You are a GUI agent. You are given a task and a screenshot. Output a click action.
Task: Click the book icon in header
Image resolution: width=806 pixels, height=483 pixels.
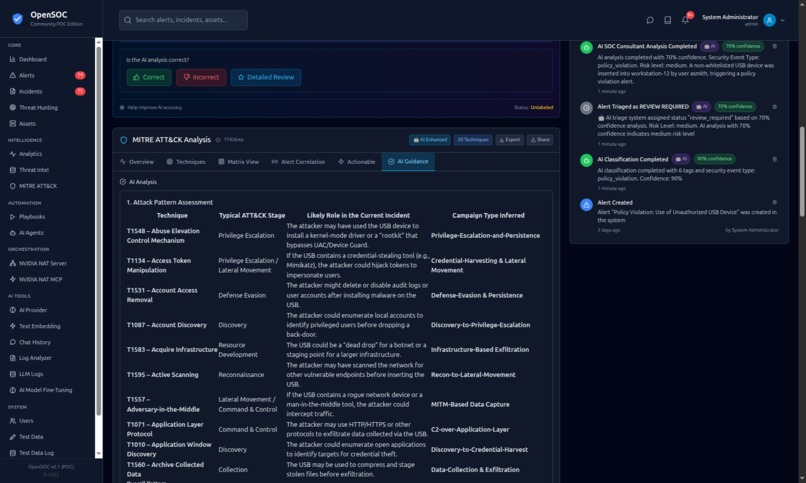pos(667,20)
